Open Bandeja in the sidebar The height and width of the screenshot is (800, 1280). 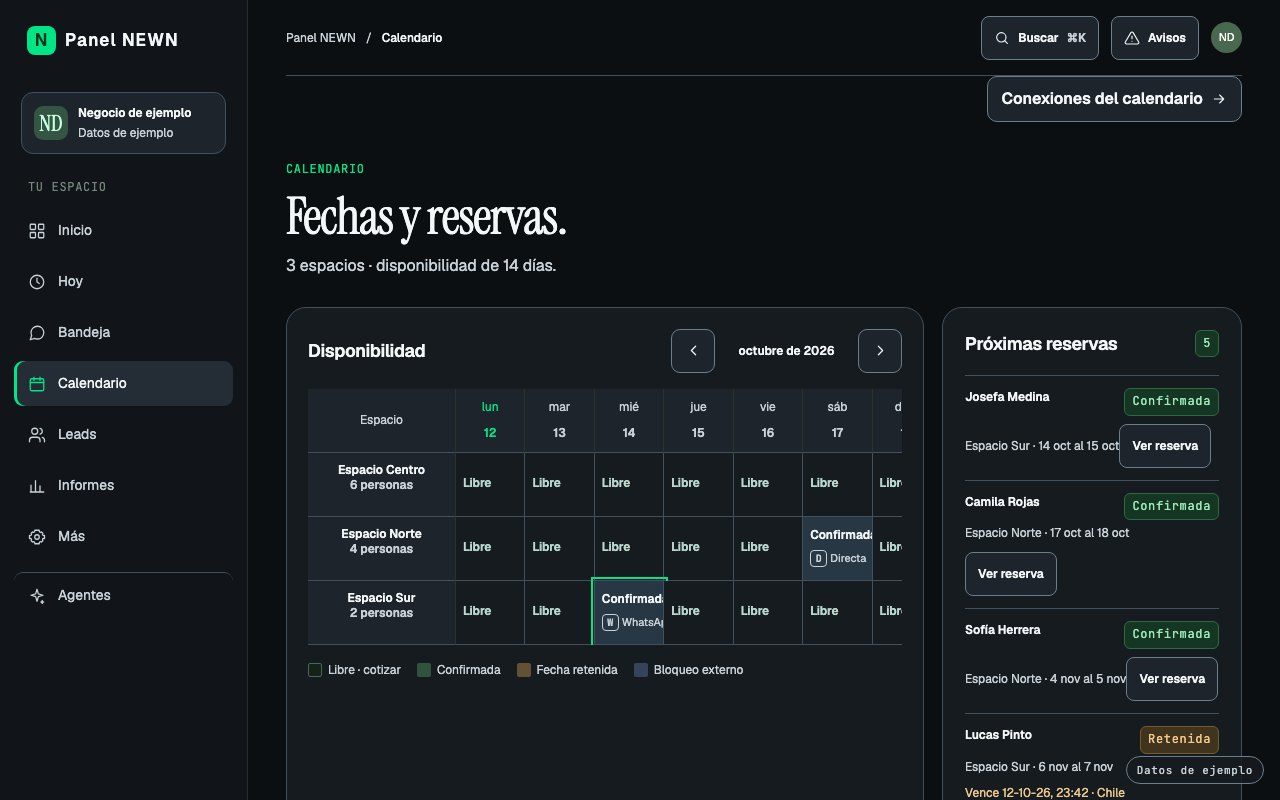(x=124, y=333)
